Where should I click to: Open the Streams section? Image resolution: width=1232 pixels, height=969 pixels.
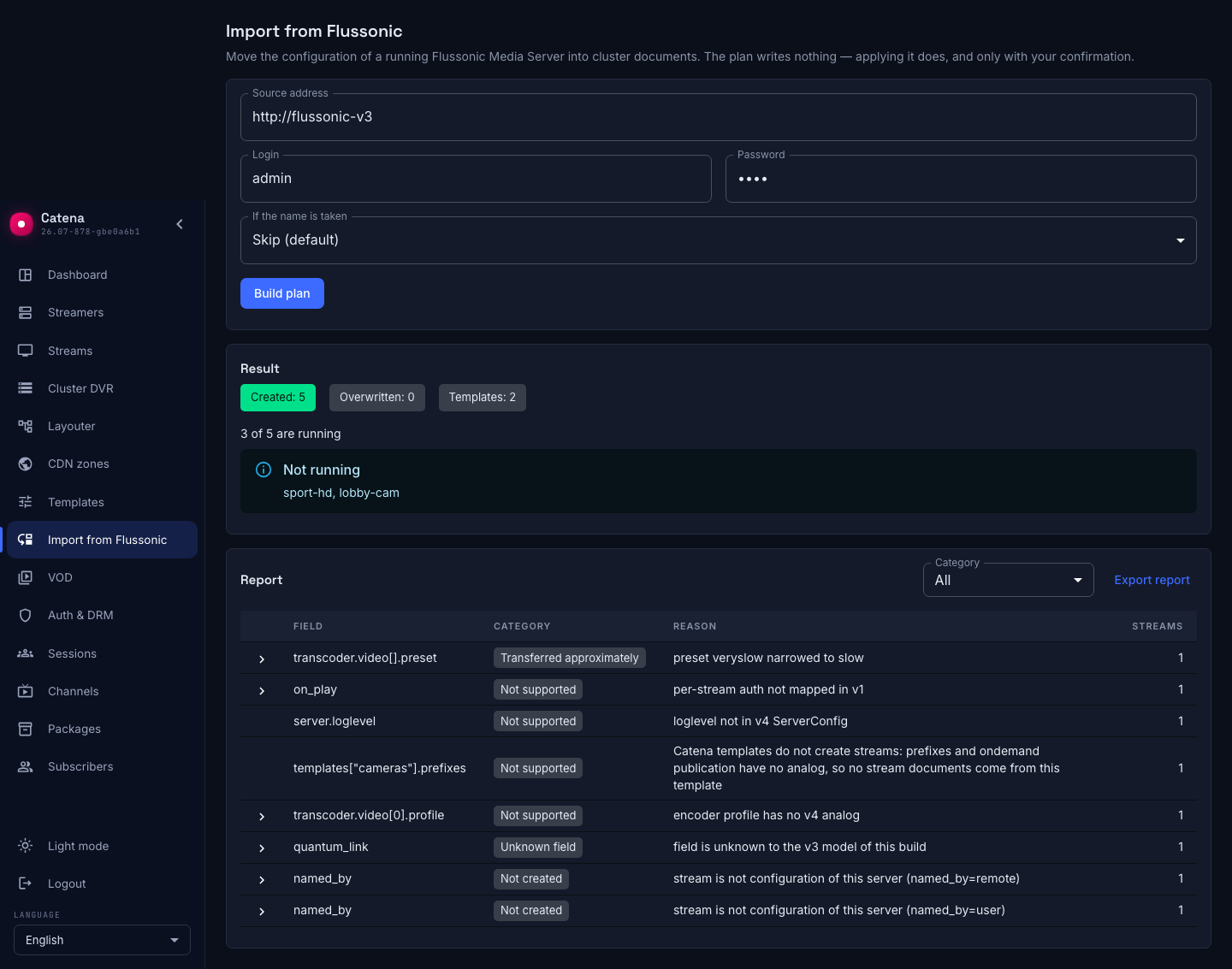[x=103, y=351]
